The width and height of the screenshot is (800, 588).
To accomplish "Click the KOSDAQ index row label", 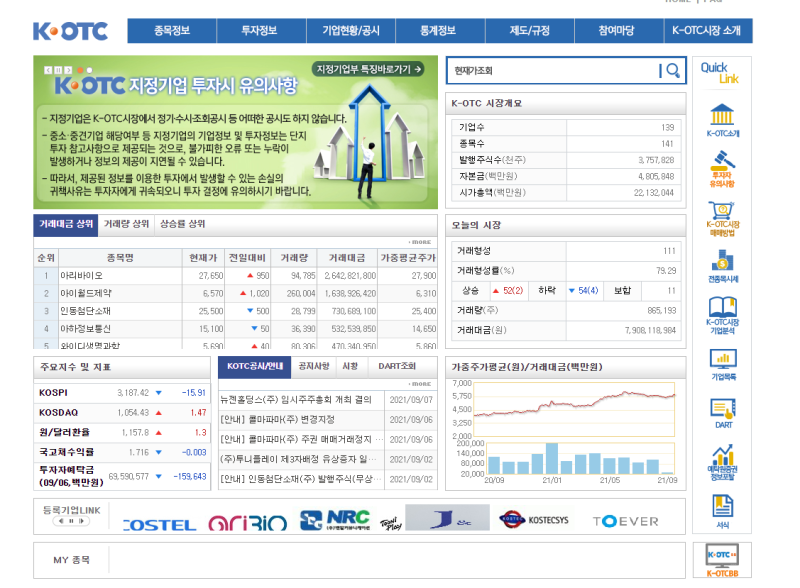I will coord(59,412).
